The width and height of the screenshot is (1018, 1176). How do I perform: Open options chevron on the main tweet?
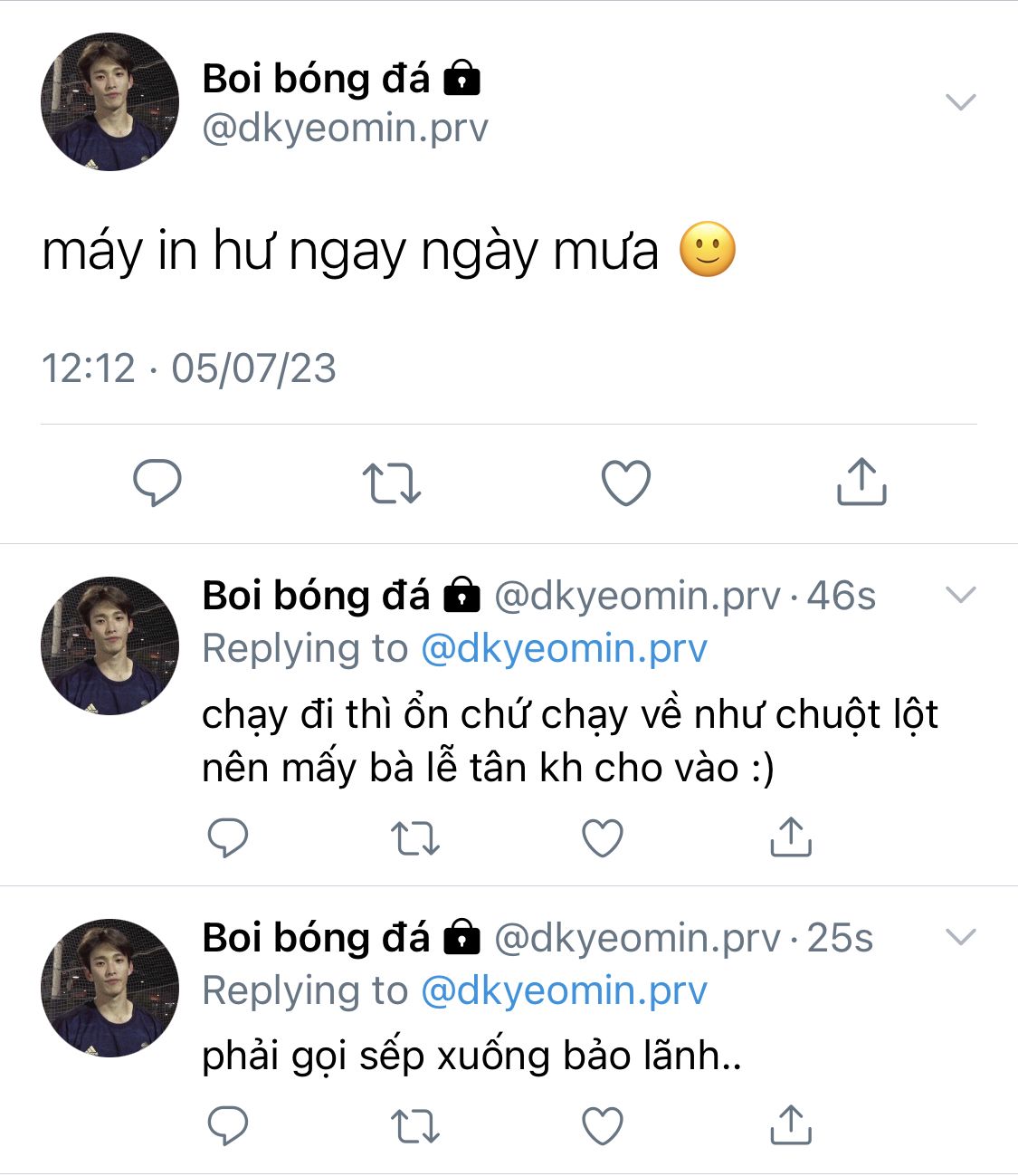point(960,101)
